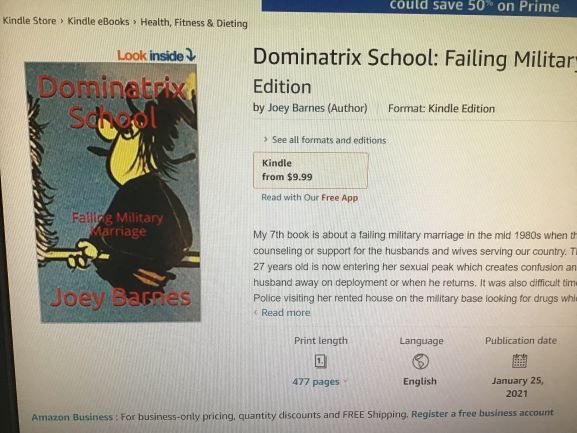Go to Kindle Store breadcrumb
Screen dimensions: 577x433
[x=29, y=21]
